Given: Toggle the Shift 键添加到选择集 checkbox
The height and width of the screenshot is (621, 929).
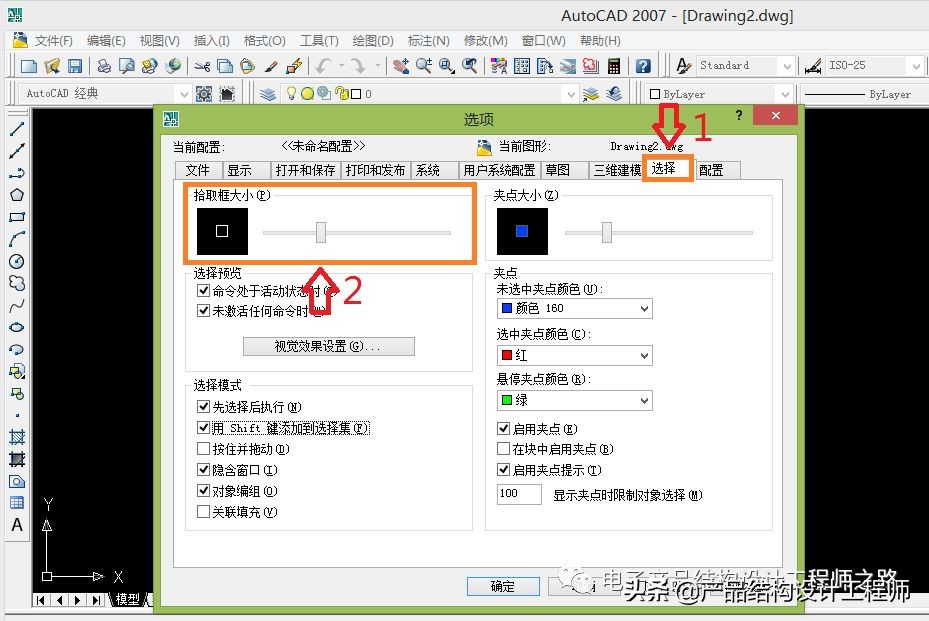Looking at the screenshot, I should (203, 428).
